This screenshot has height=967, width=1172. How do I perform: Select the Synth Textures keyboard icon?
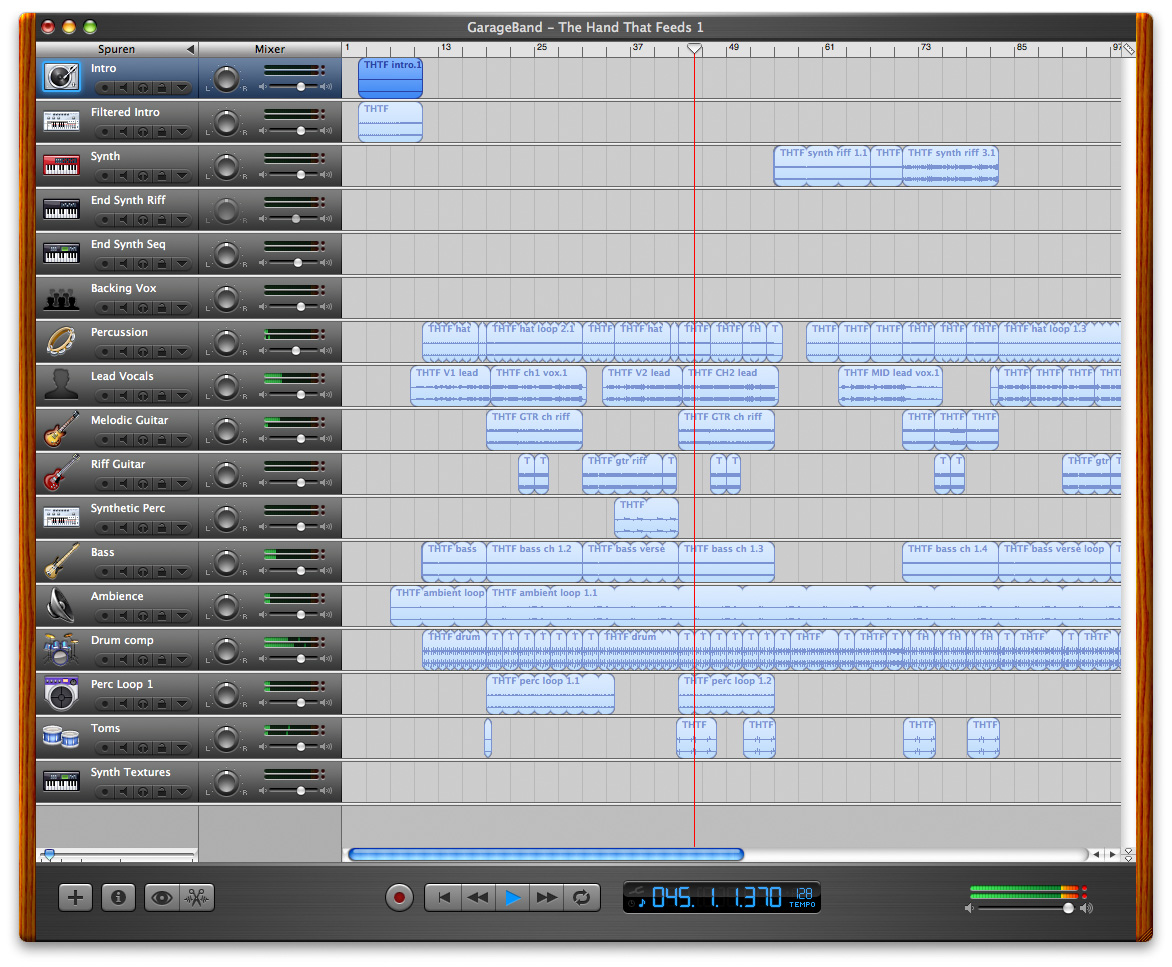(x=61, y=781)
